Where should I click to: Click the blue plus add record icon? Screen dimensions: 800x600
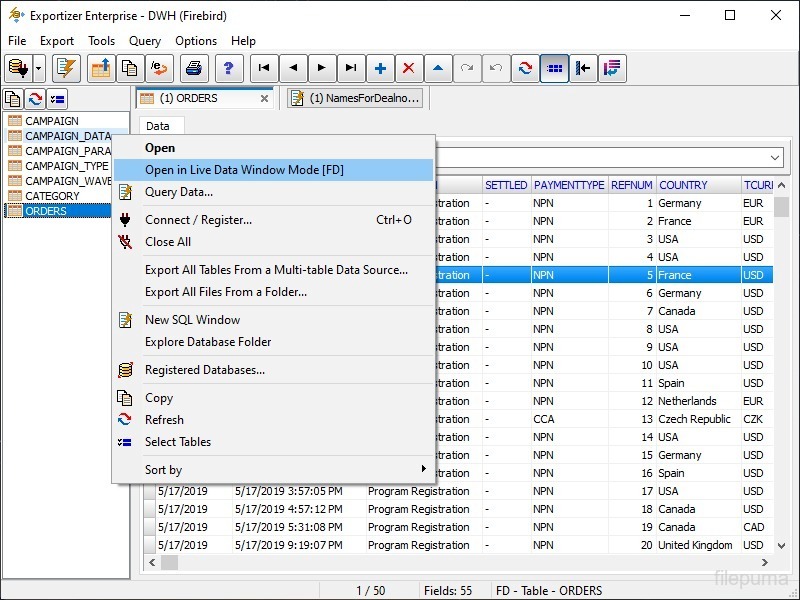click(380, 68)
